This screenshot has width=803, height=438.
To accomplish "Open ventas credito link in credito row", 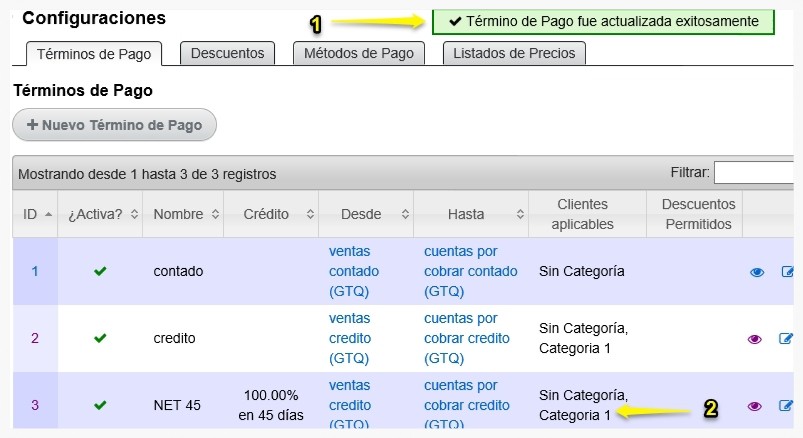I will pyautogui.click(x=350, y=338).
